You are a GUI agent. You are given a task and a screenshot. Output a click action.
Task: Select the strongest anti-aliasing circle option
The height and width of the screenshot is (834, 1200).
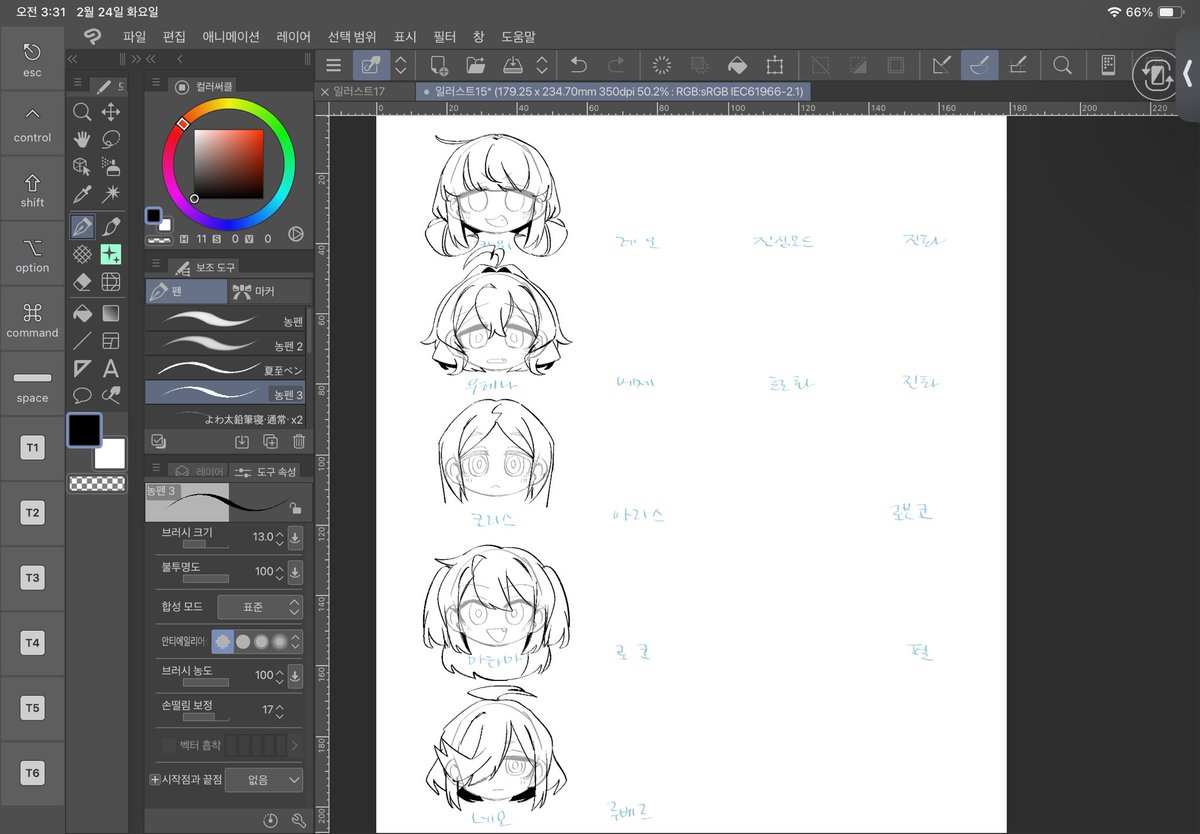coord(280,641)
